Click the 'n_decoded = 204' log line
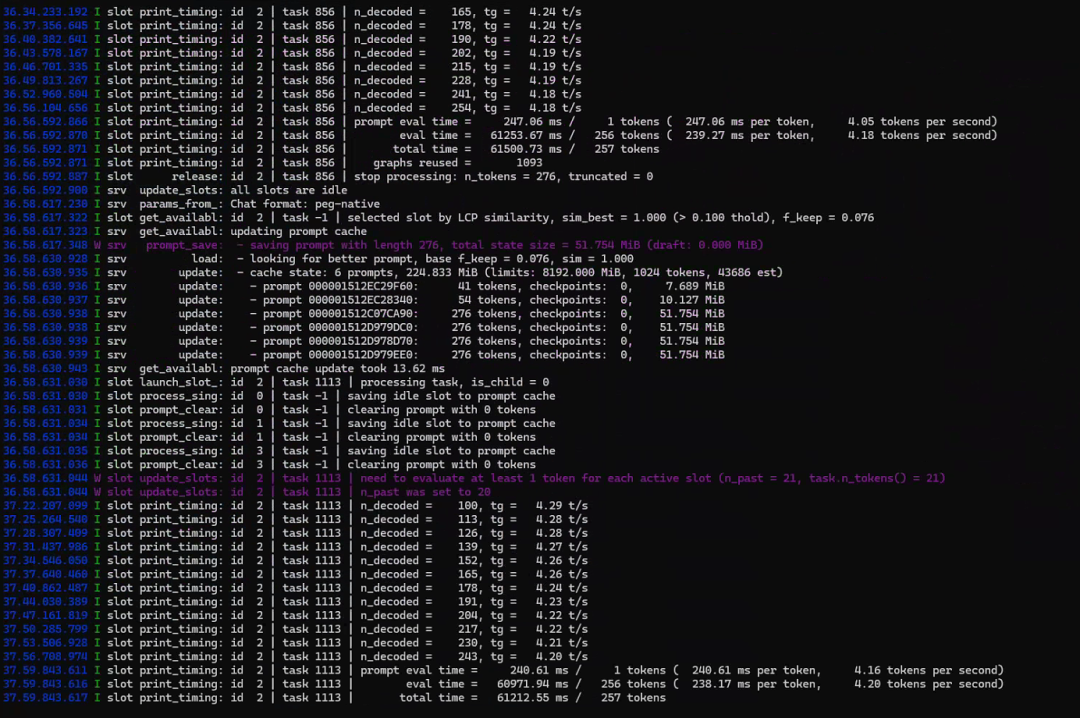Image resolution: width=1080 pixels, height=718 pixels. (x=295, y=616)
